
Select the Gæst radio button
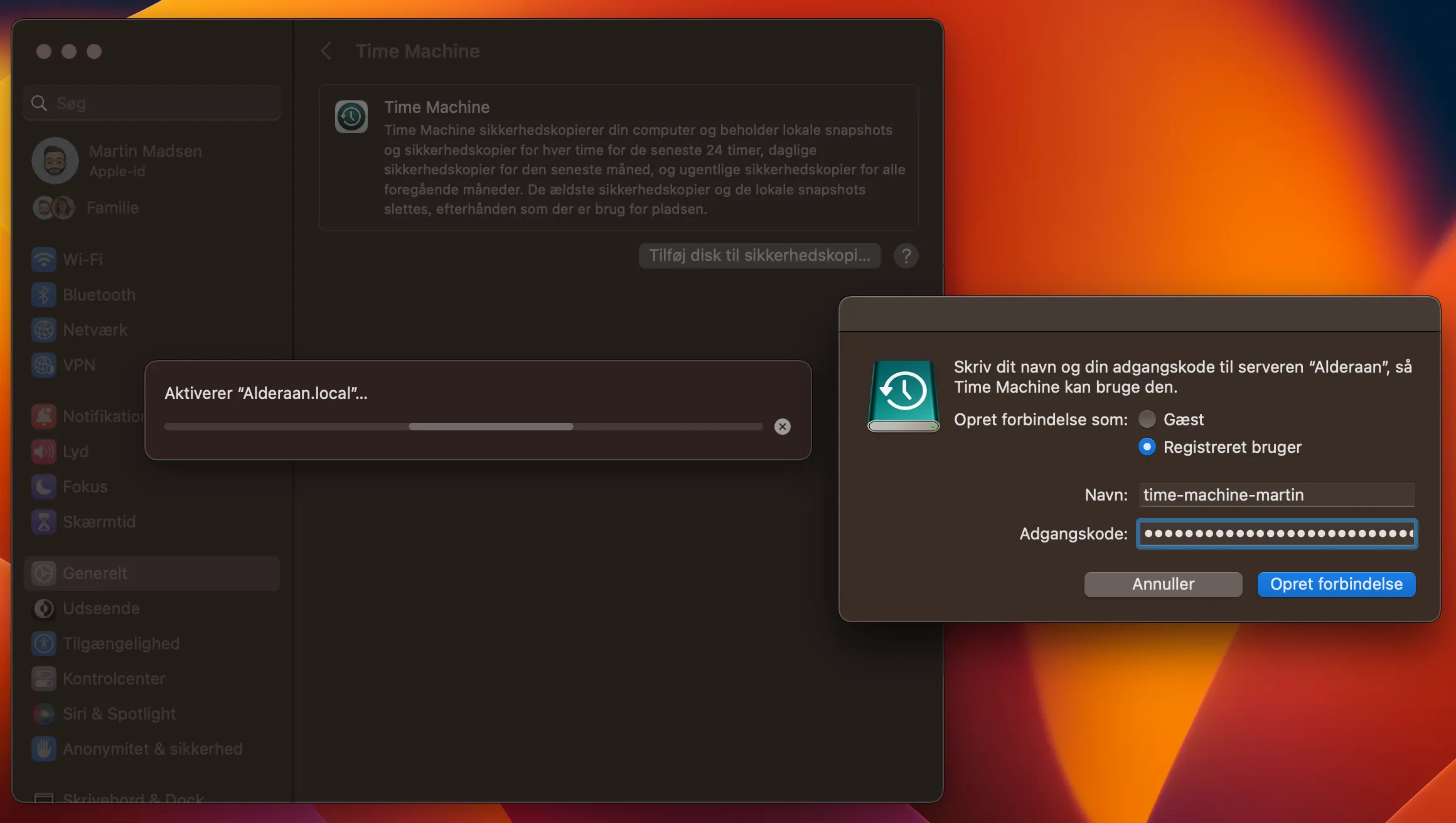1147,419
